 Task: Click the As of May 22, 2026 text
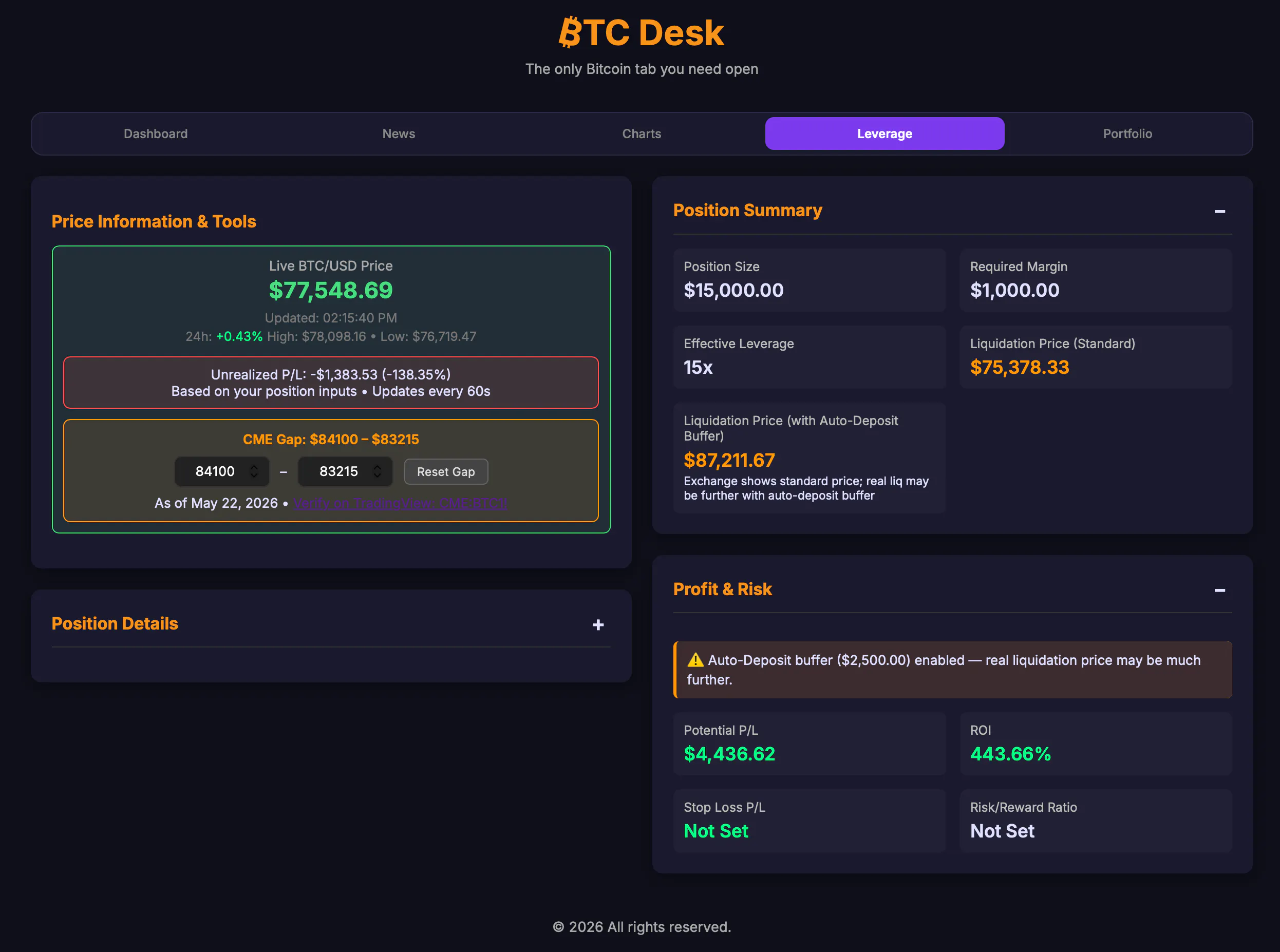pyautogui.click(x=216, y=503)
